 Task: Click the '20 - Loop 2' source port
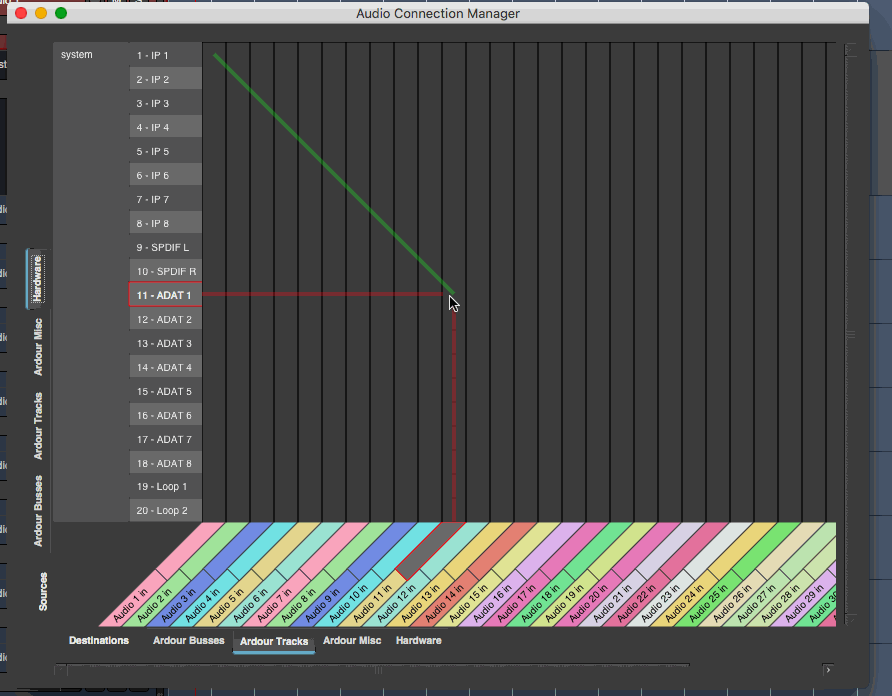tap(165, 511)
